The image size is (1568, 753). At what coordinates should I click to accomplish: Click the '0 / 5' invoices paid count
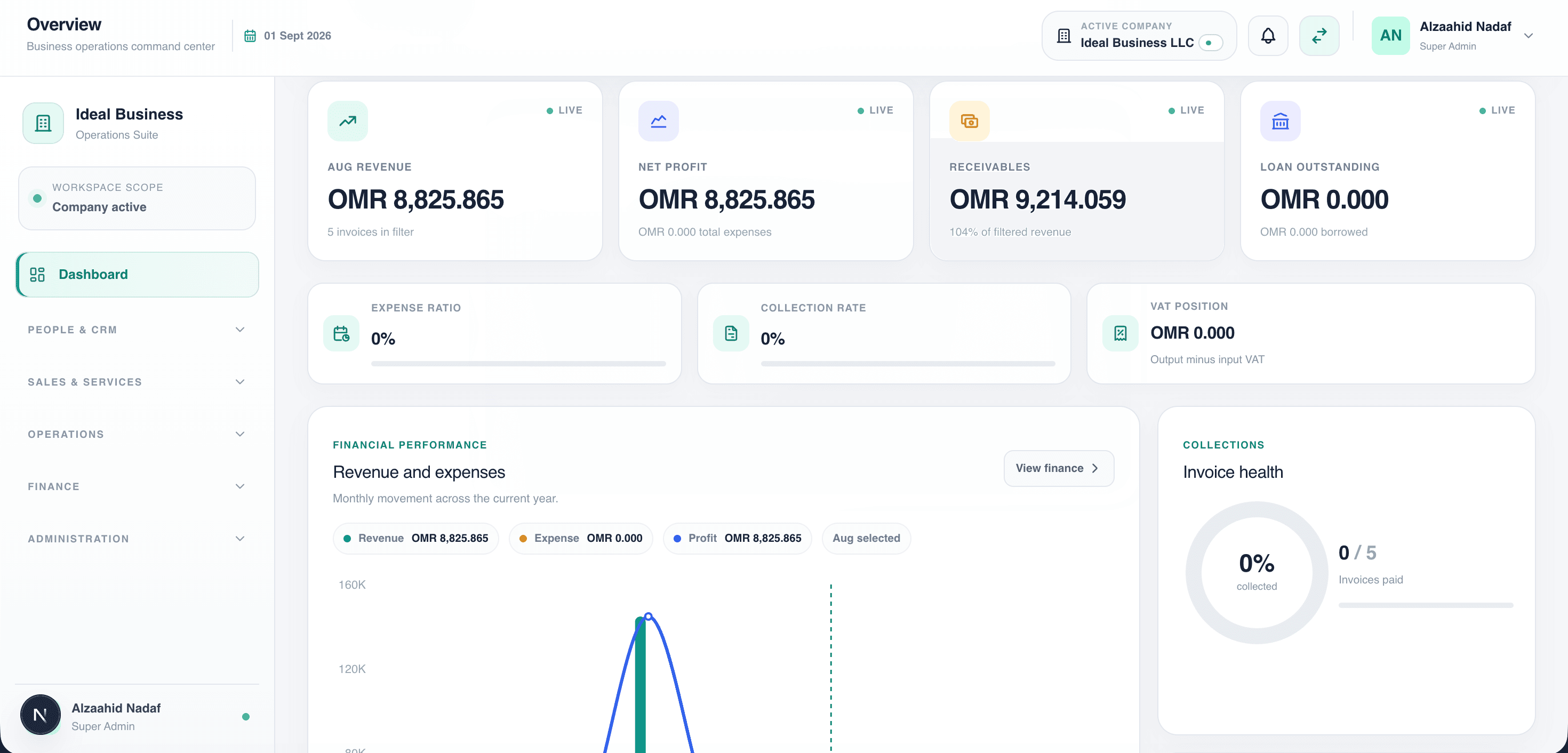[1357, 552]
